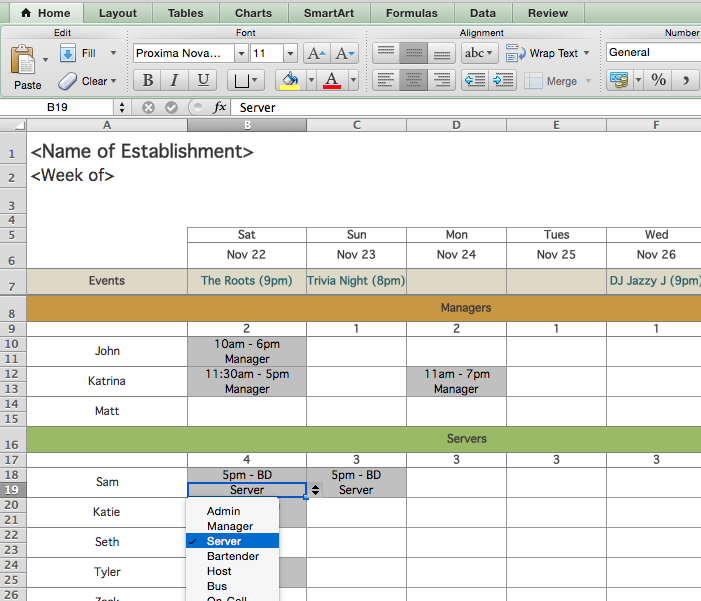Open Review tab
Image resolution: width=701 pixels, height=601 pixels.
pyautogui.click(x=548, y=13)
